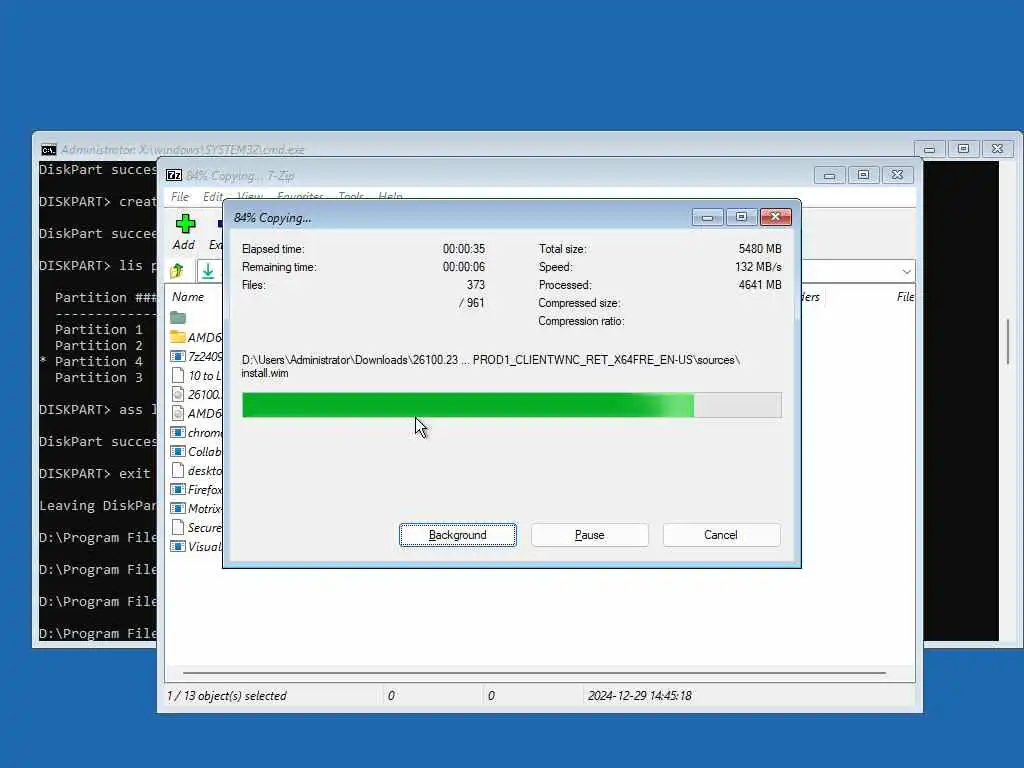Pause the copy operation
Viewport: 1024px width, 768px height.
tap(590, 535)
